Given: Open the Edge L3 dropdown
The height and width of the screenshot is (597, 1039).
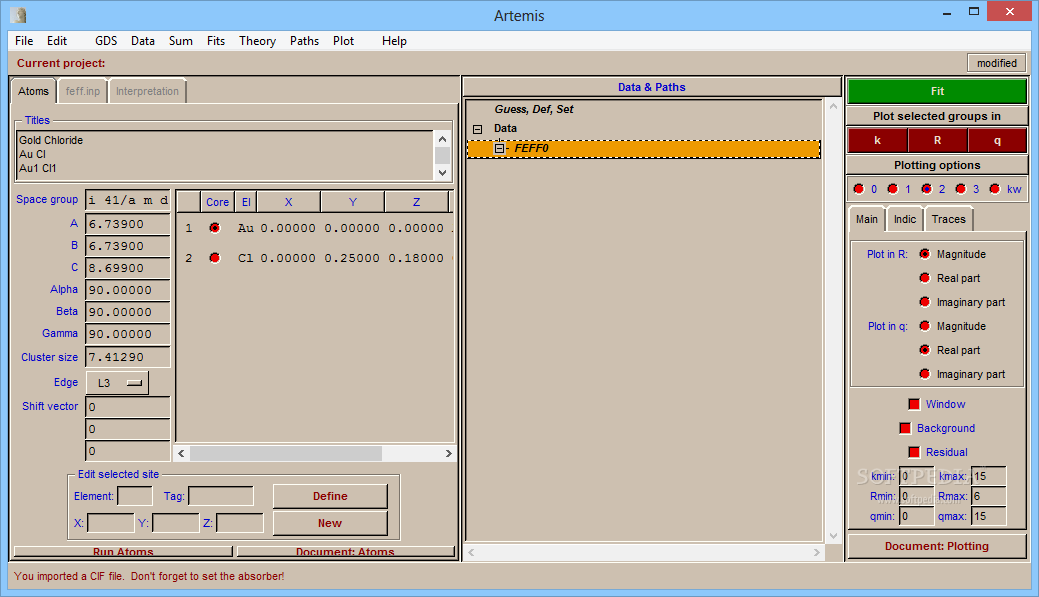Looking at the screenshot, I should [117, 383].
